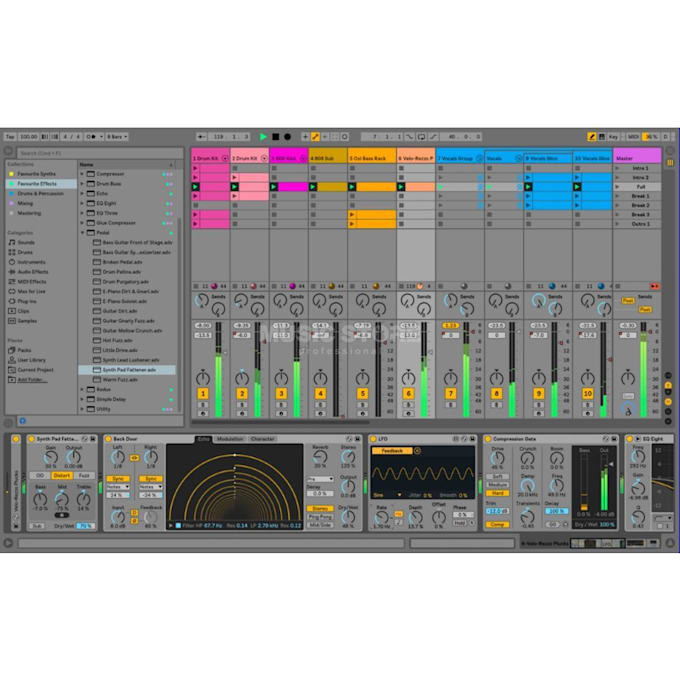680x680 pixels.
Task: Switch to the Modulation tab in Echo
Action: (x=230, y=438)
